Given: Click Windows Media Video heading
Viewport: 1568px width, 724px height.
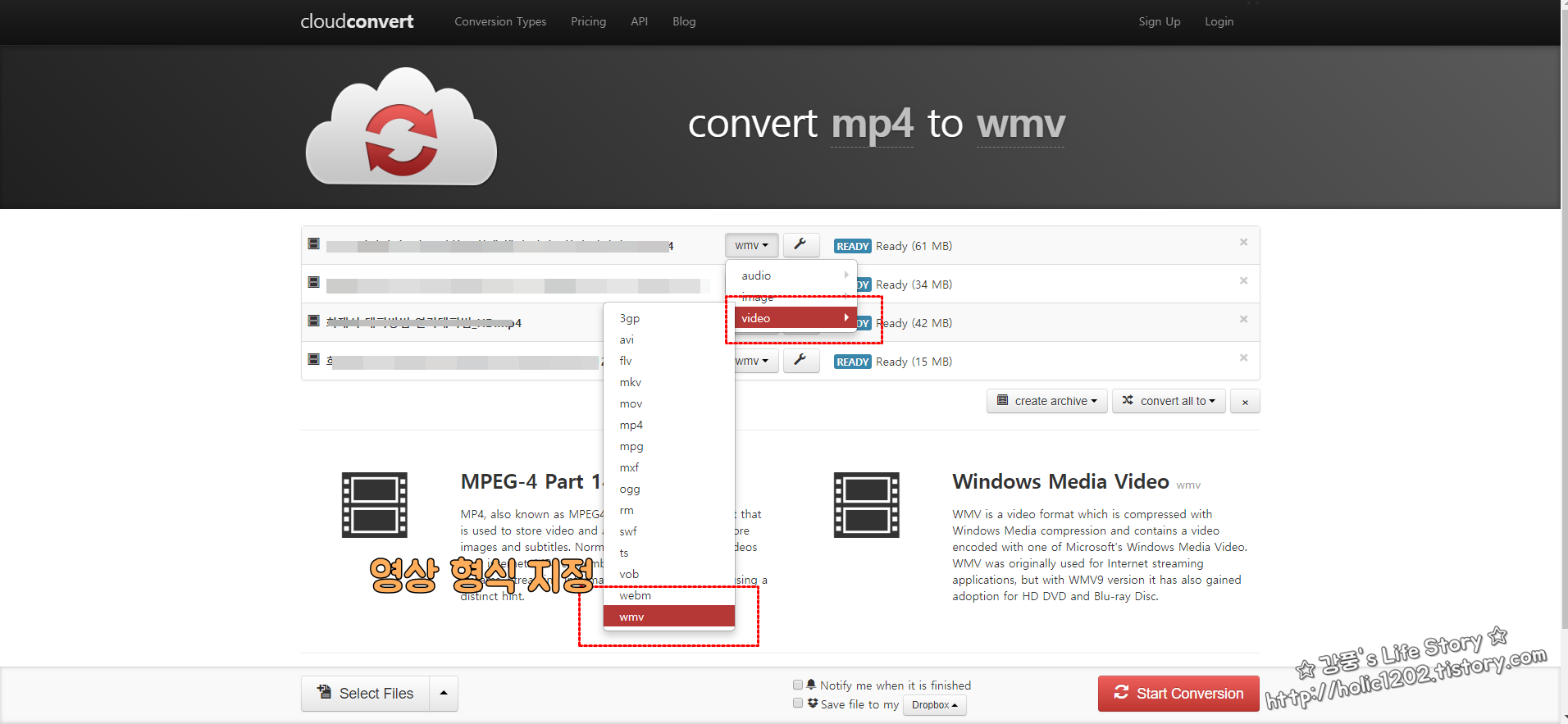Looking at the screenshot, I should pos(1061,481).
